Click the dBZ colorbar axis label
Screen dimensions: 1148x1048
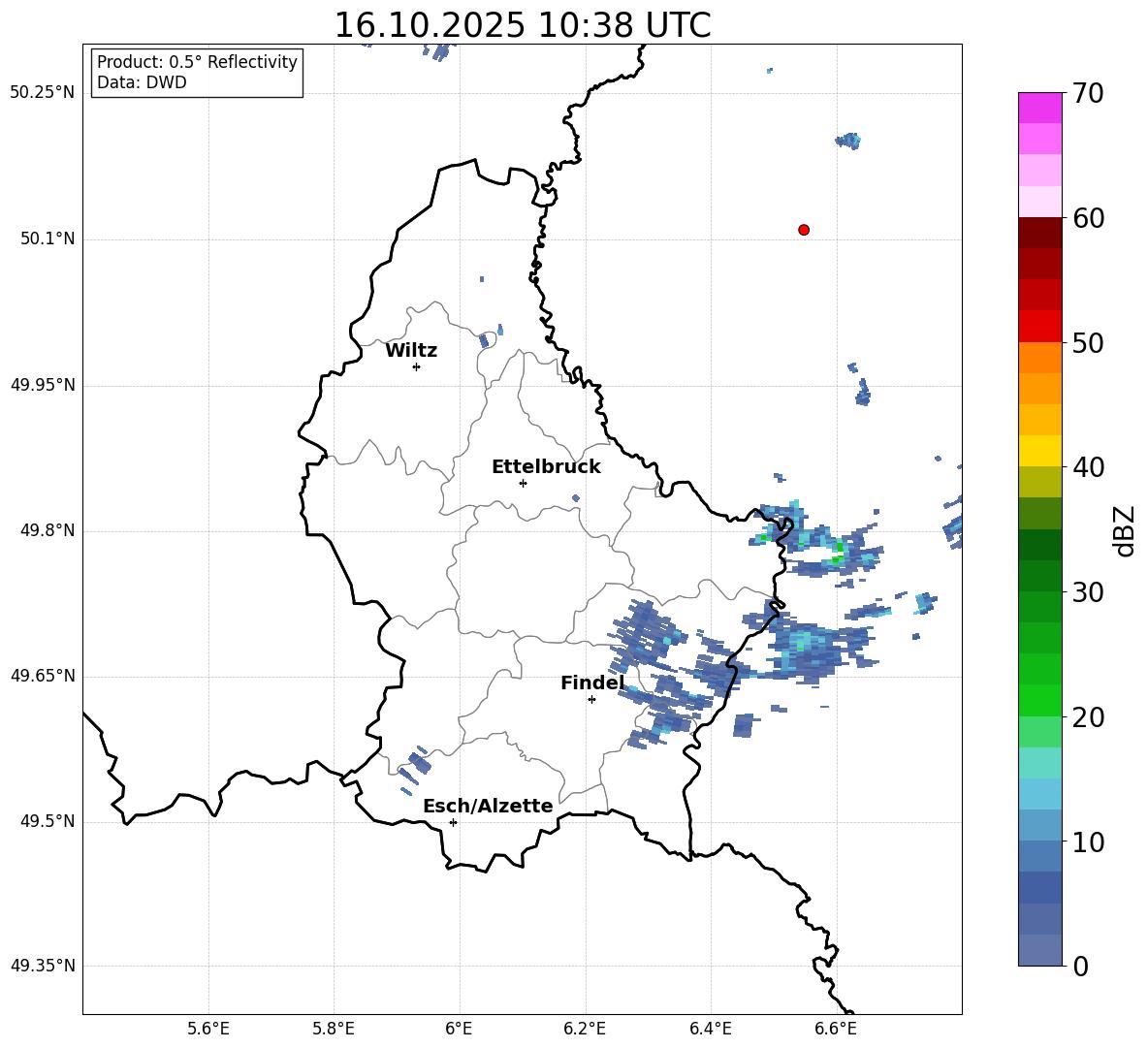[1126, 530]
